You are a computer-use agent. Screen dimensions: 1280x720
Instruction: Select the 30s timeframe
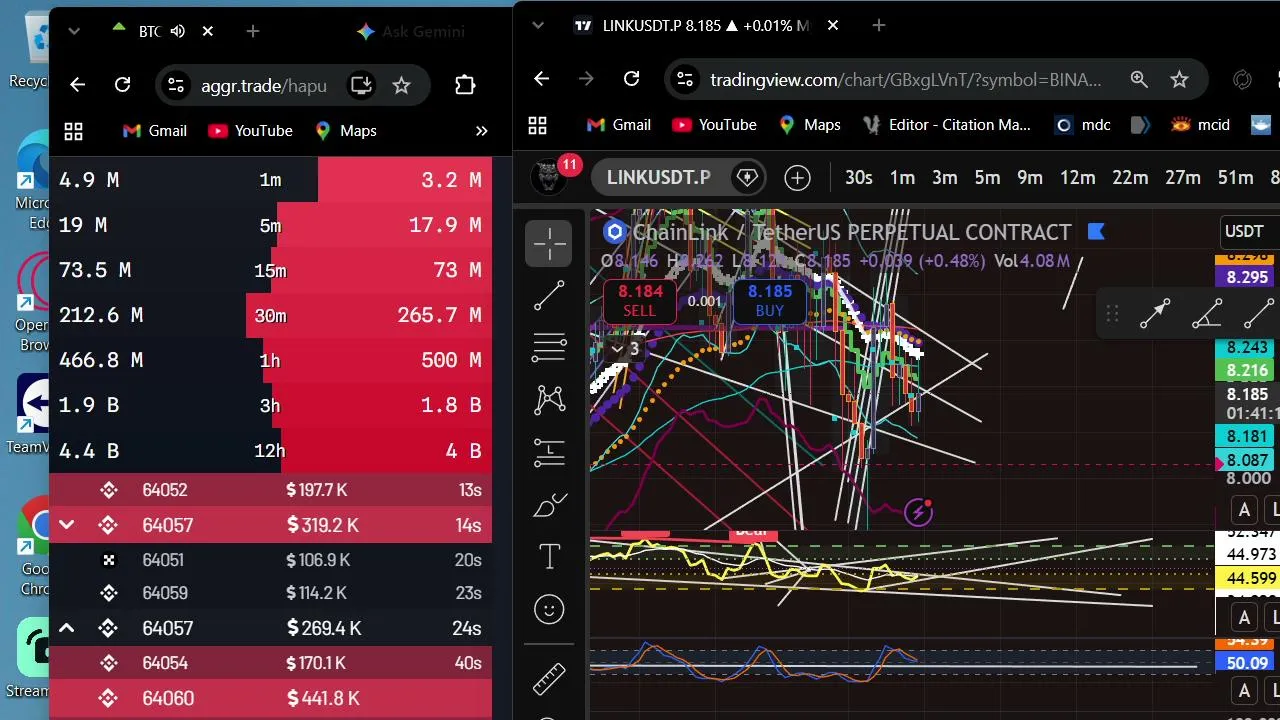(x=859, y=178)
